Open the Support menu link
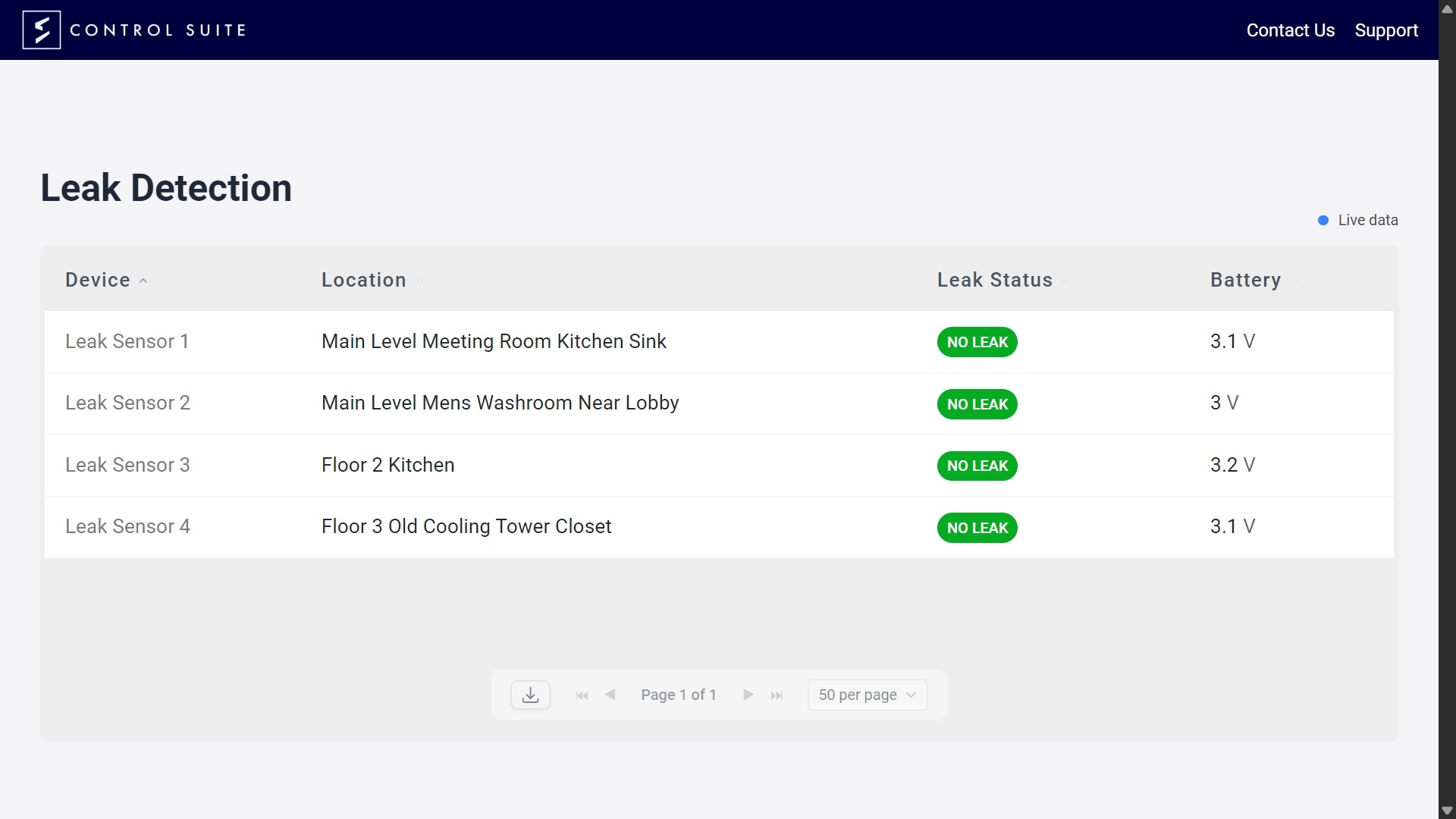Viewport: 1456px width, 819px height. [1385, 30]
